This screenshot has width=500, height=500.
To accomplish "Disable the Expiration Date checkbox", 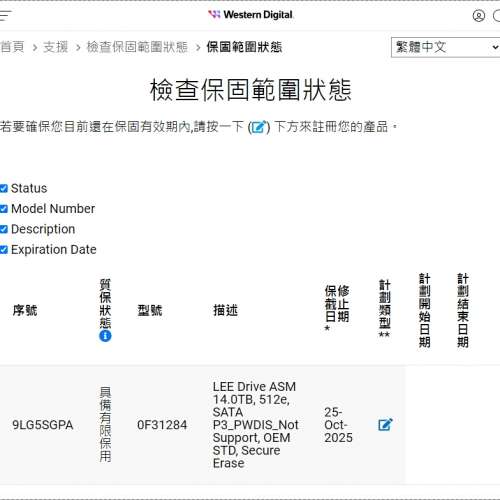I will click(x=4, y=250).
